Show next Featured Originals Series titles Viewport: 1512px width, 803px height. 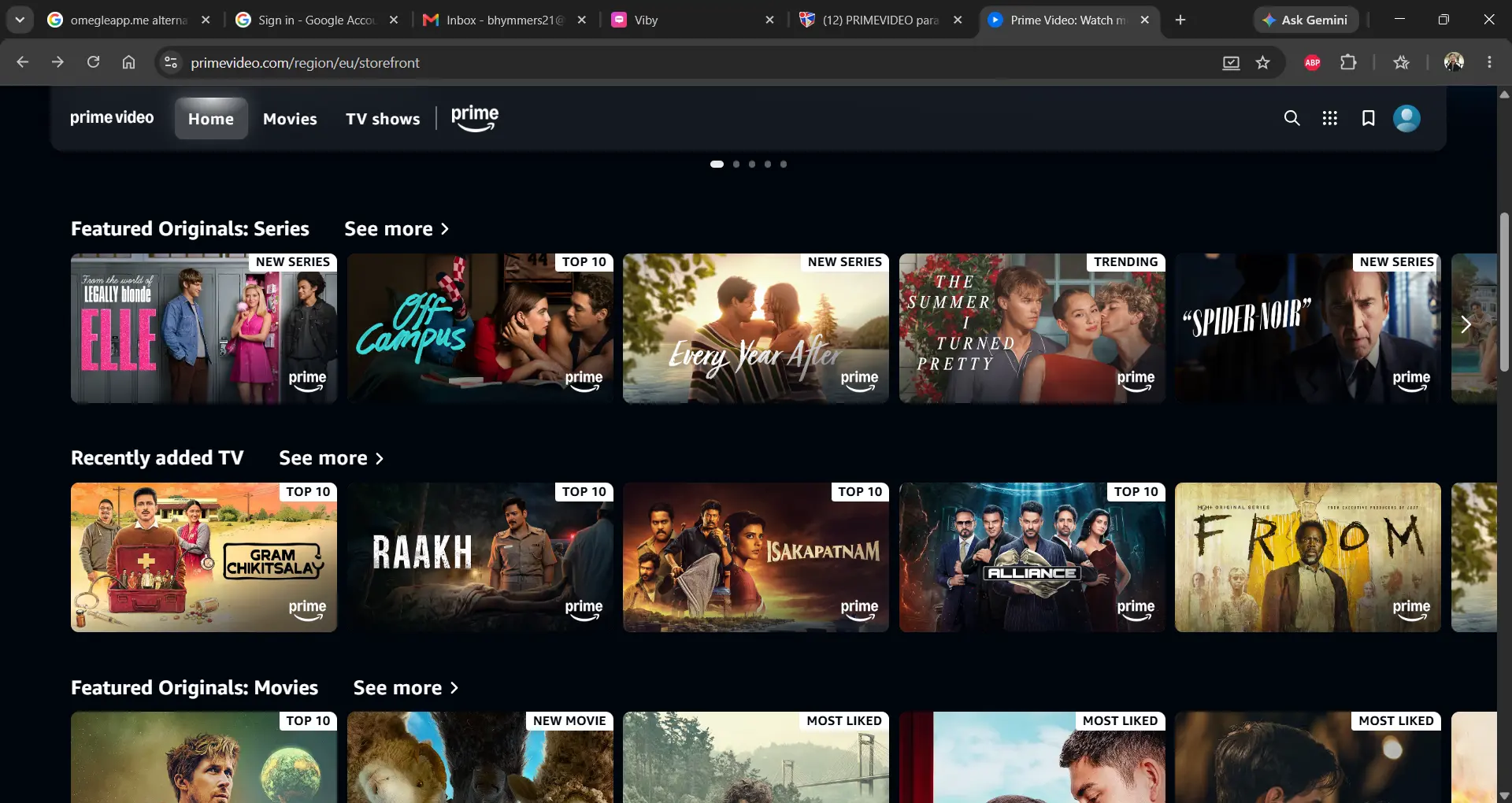1466,324
